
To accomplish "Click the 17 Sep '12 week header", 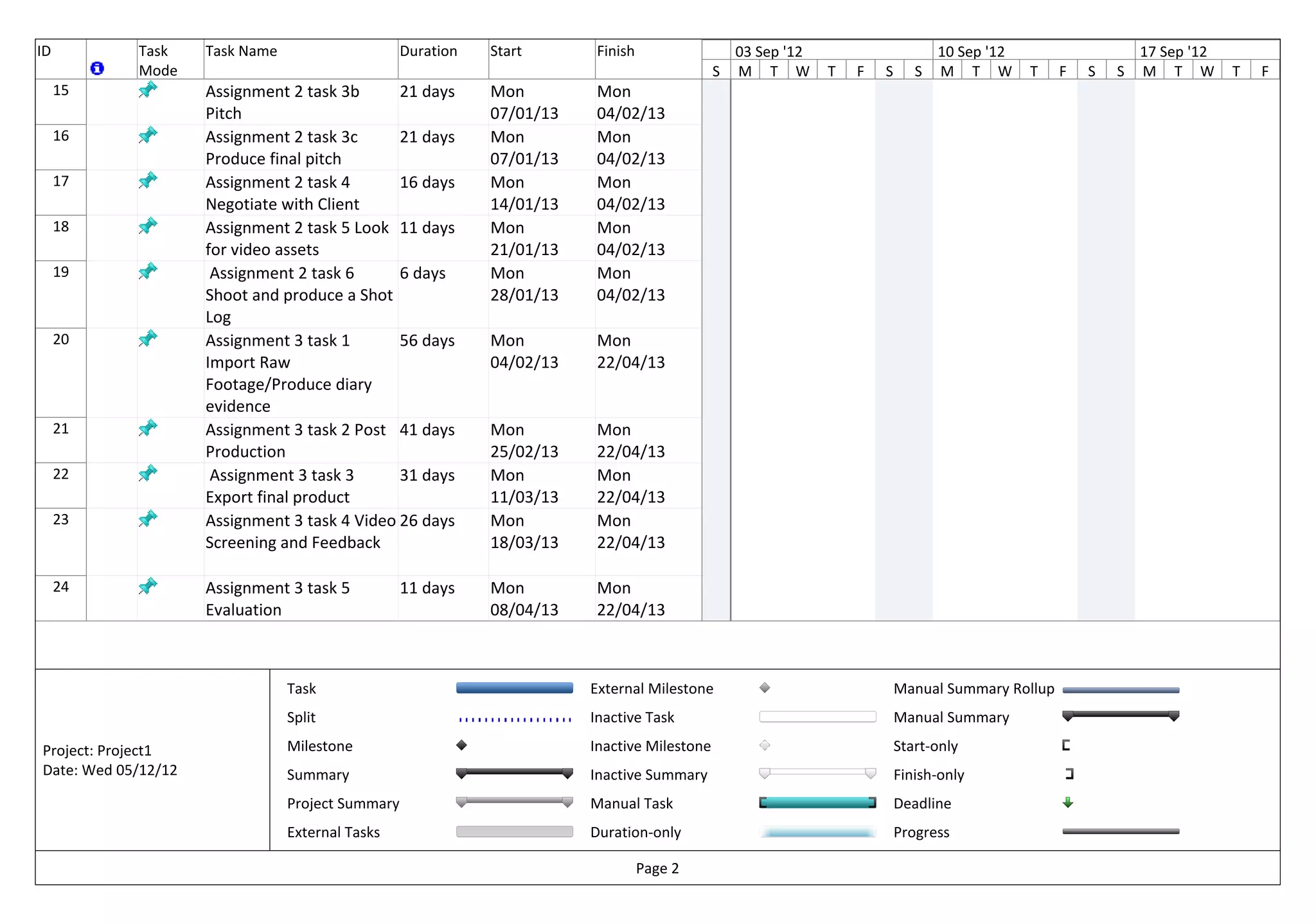I will coord(1173,51).
